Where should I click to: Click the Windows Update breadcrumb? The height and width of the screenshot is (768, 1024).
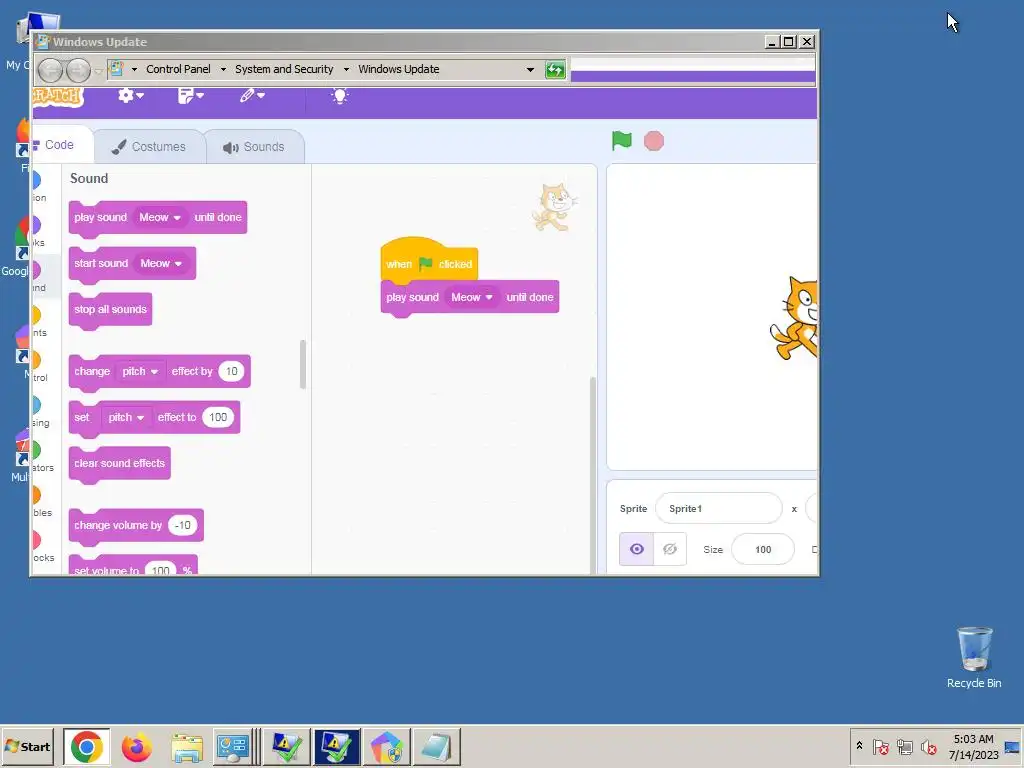(x=398, y=69)
